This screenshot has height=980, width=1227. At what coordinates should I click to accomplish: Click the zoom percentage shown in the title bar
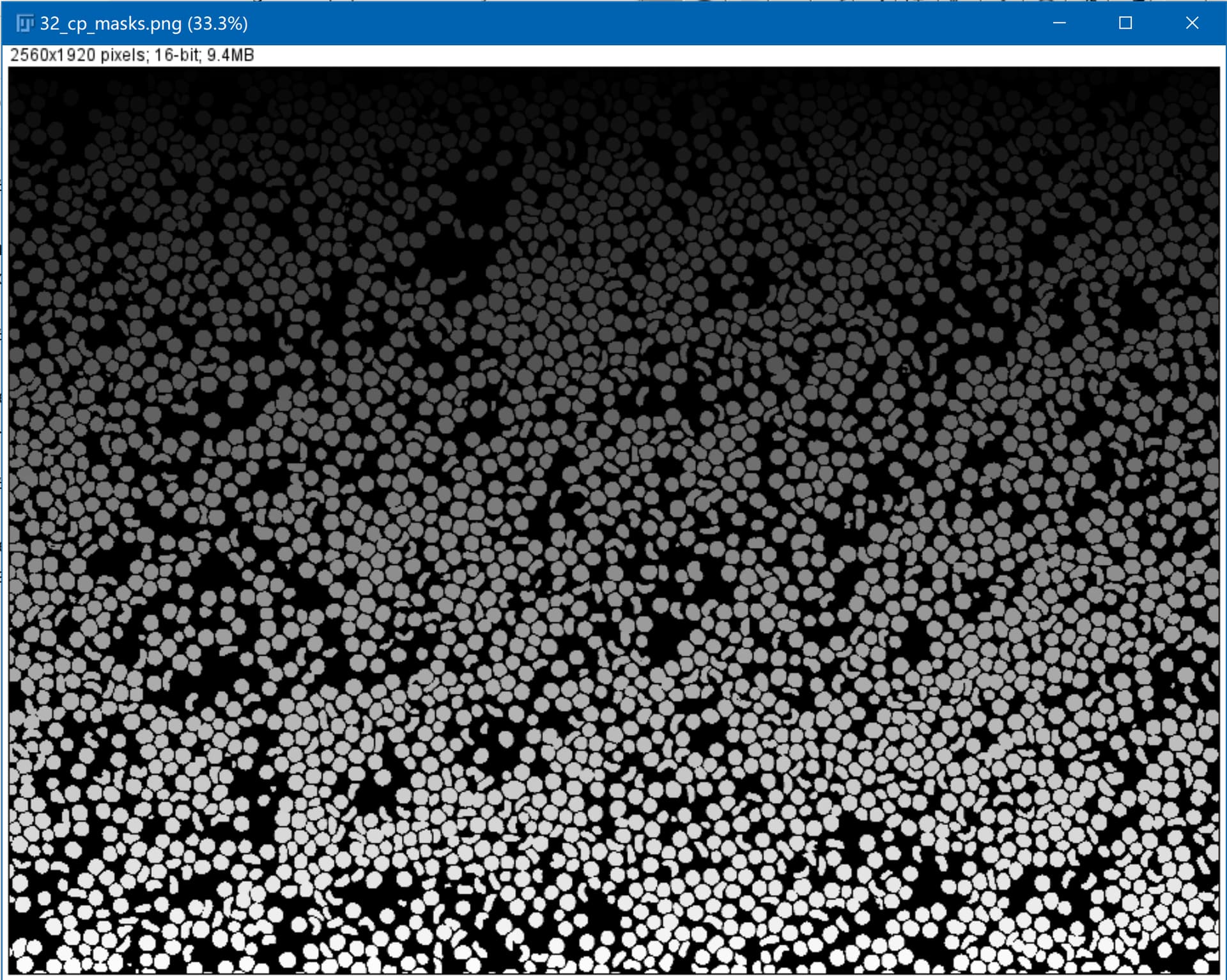pyautogui.click(x=219, y=24)
